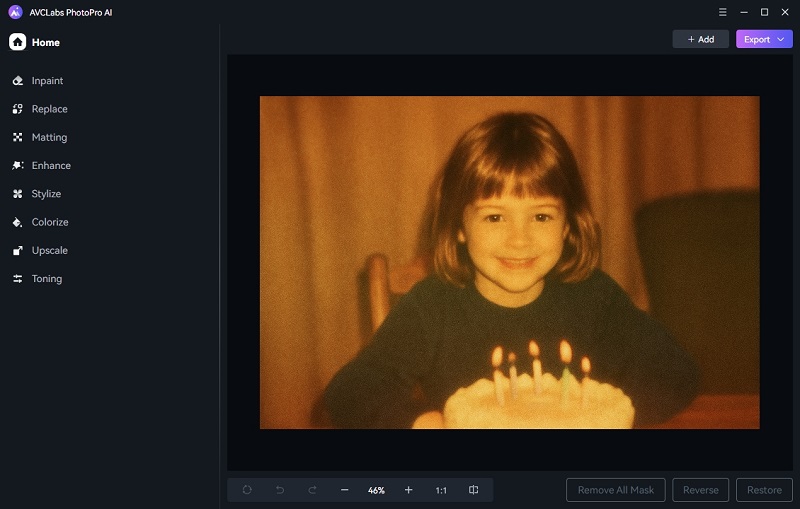
Task: Open the Colorize menu label
Action: point(50,222)
